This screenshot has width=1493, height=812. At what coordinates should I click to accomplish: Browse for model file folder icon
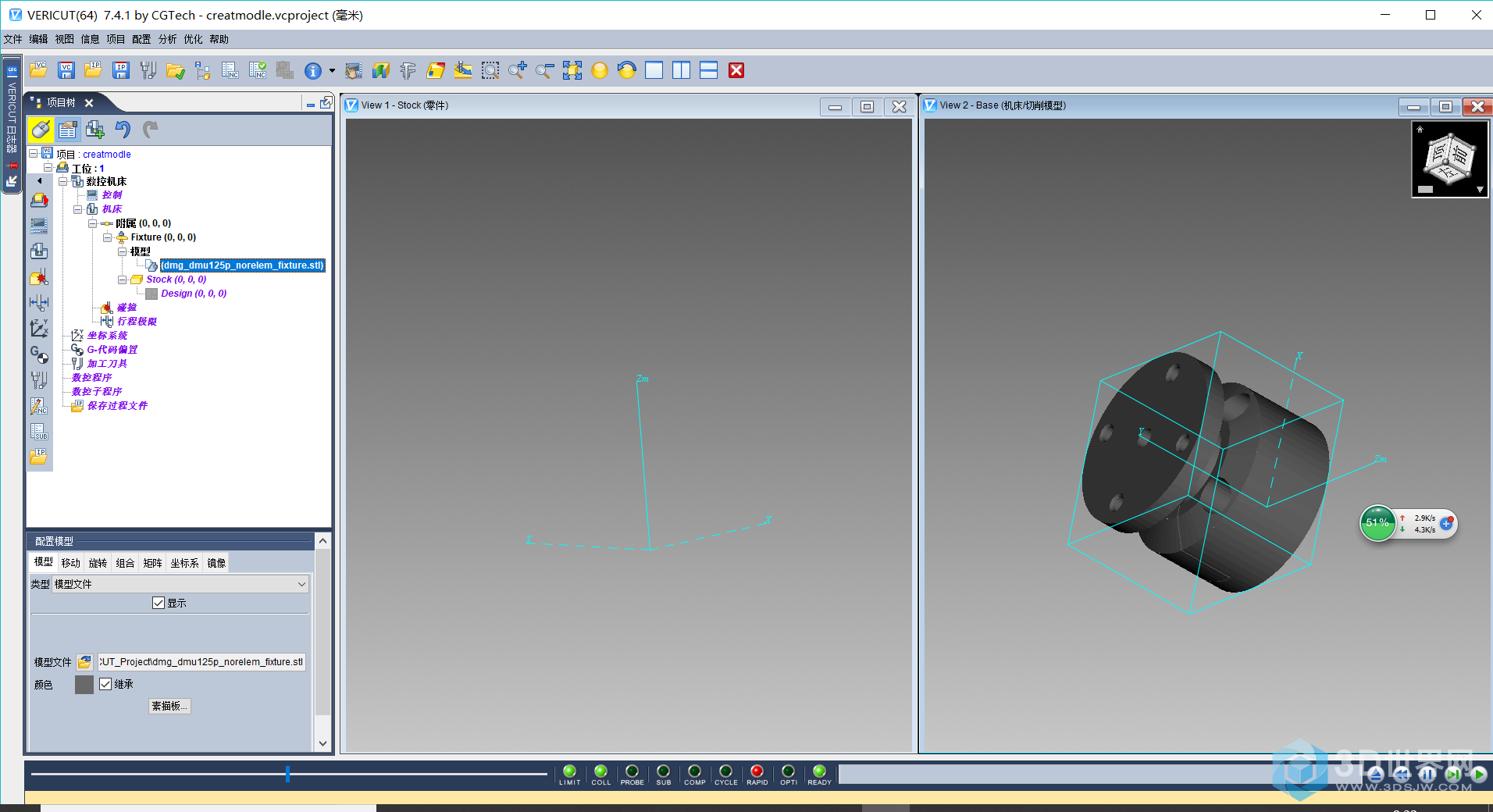pyautogui.click(x=84, y=662)
